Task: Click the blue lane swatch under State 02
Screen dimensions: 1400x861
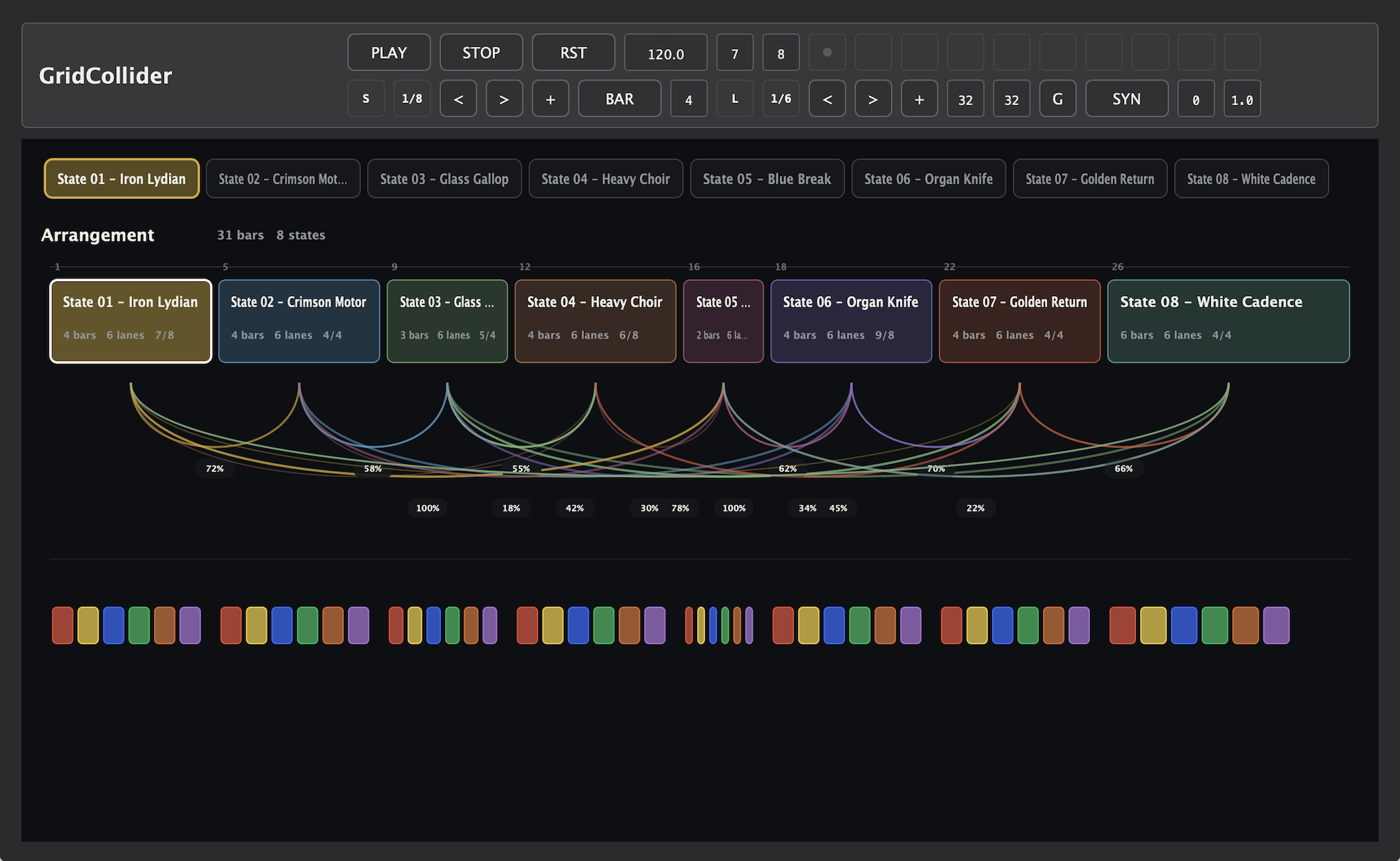Action: pyautogui.click(x=282, y=625)
